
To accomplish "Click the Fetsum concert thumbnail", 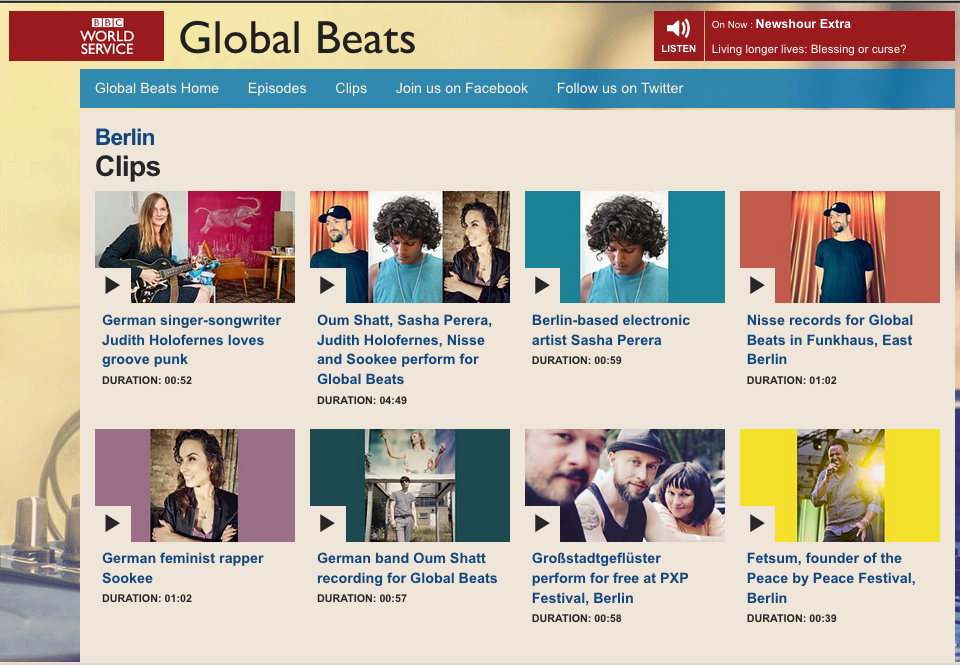I will (x=839, y=485).
